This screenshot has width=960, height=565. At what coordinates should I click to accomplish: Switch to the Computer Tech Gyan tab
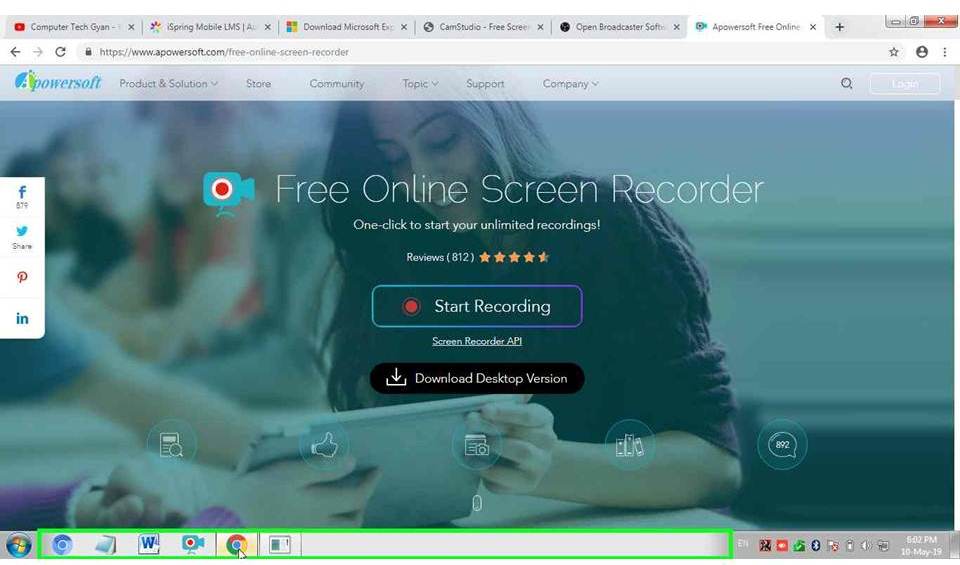tap(73, 27)
